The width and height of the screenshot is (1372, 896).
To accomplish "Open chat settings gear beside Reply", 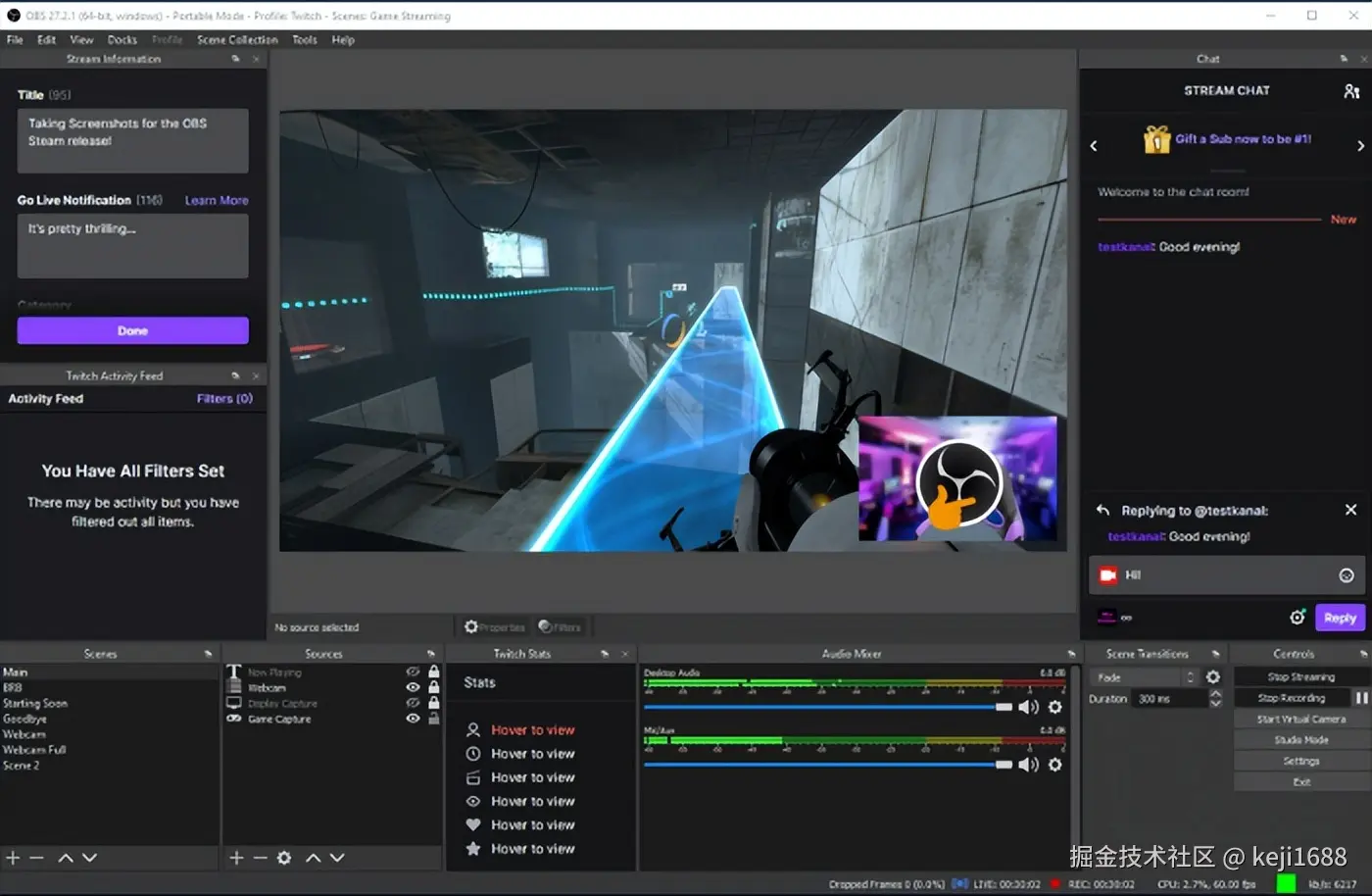I will 1298,618.
